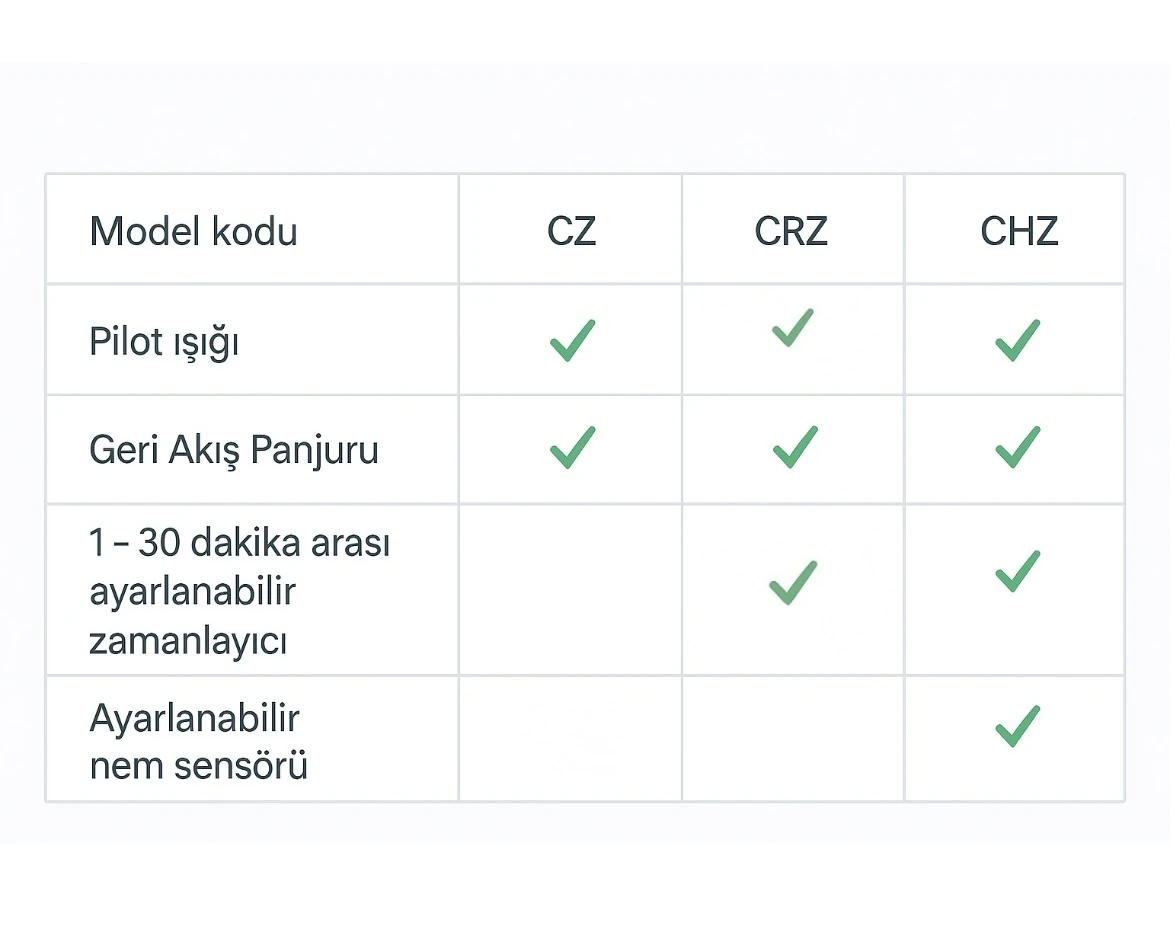Image resolution: width=1170 pixels, height=942 pixels.
Task: Click the Pilot ışığı checkmark under CHZ
Action: [1017, 340]
